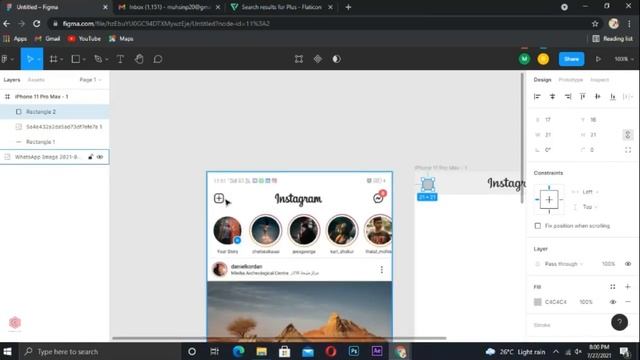The image size is (640, 360).
Task: Switch to the Layers tab
Action: [12, 80]
